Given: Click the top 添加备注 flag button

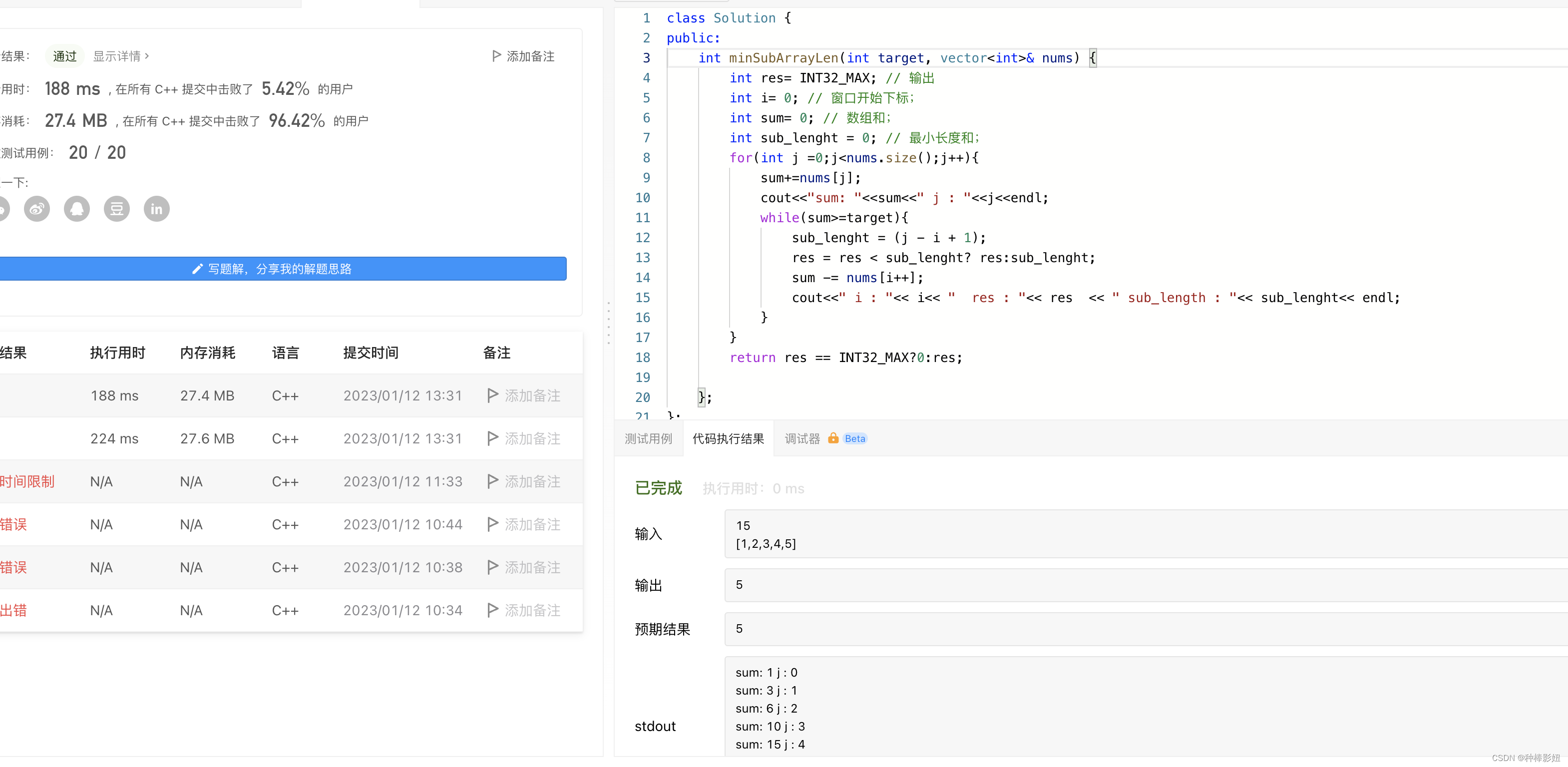Looking at the screenshot, I should click(x=523, y=56).
